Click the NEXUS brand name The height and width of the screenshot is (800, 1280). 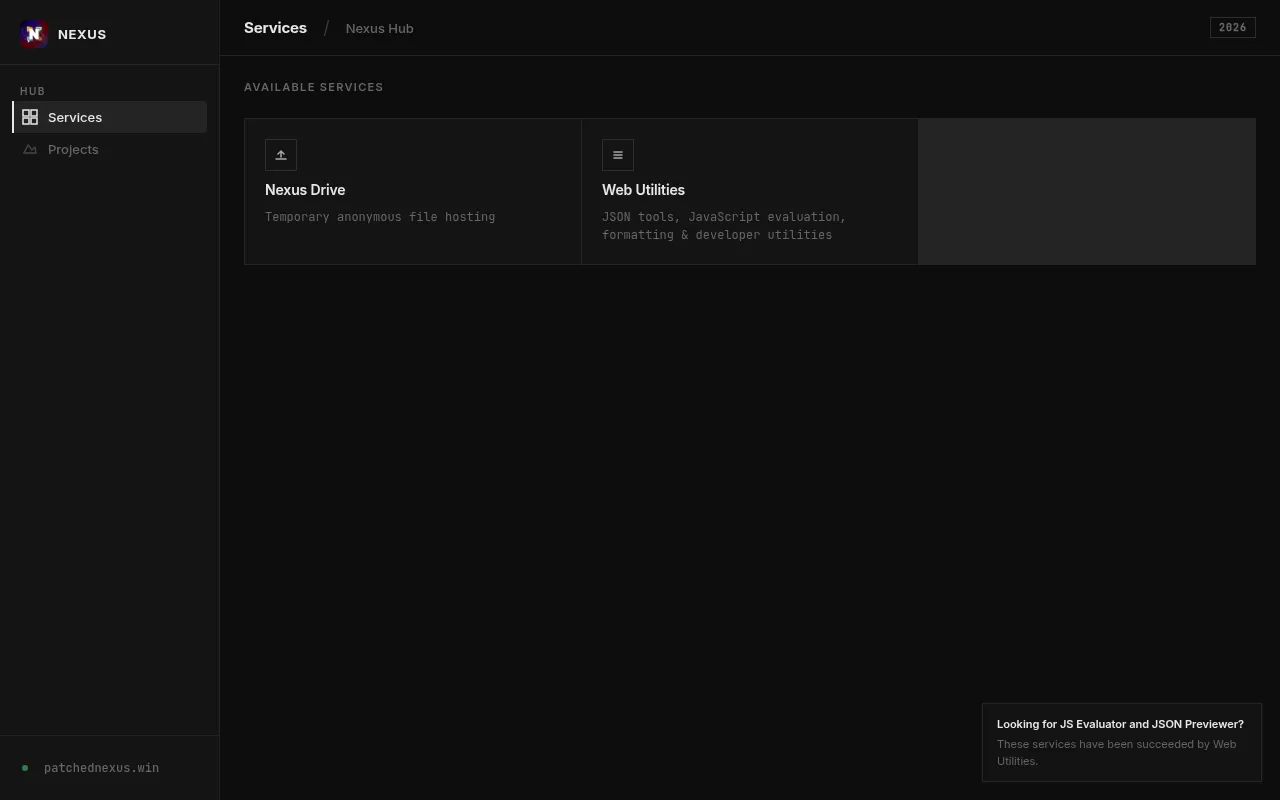pos(82,34)
